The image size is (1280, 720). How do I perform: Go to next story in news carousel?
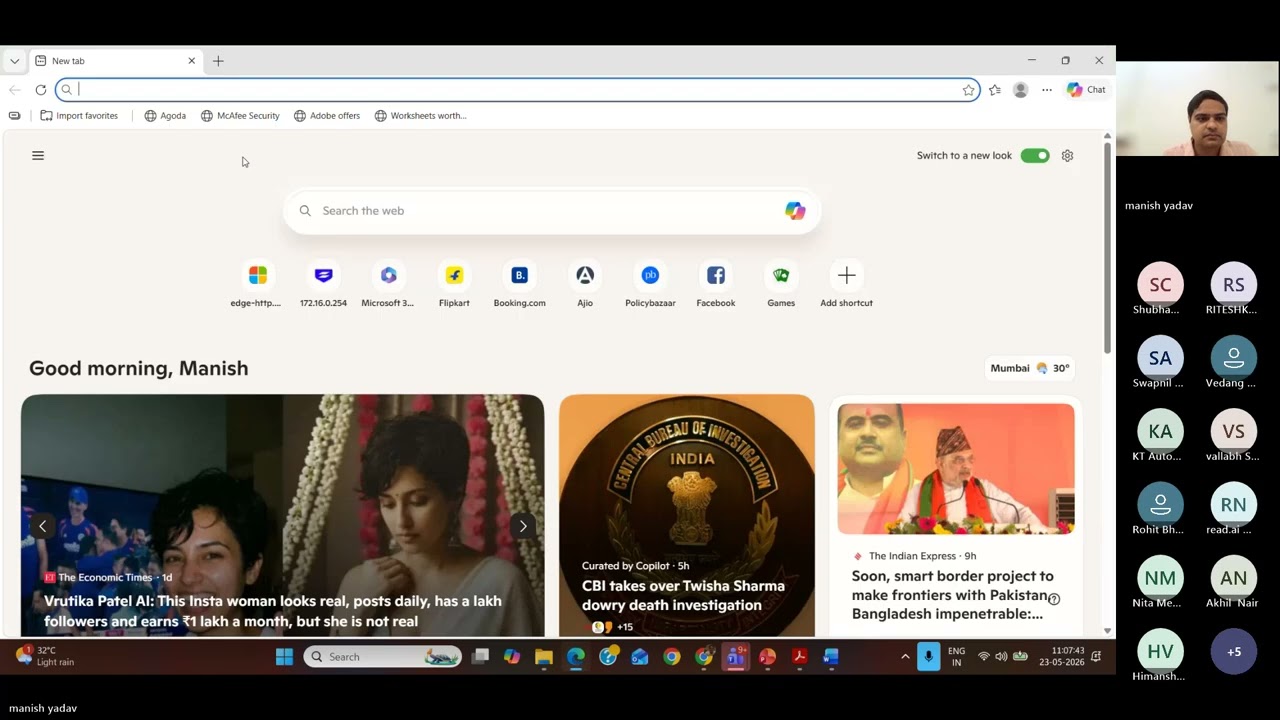click(523, 526)
